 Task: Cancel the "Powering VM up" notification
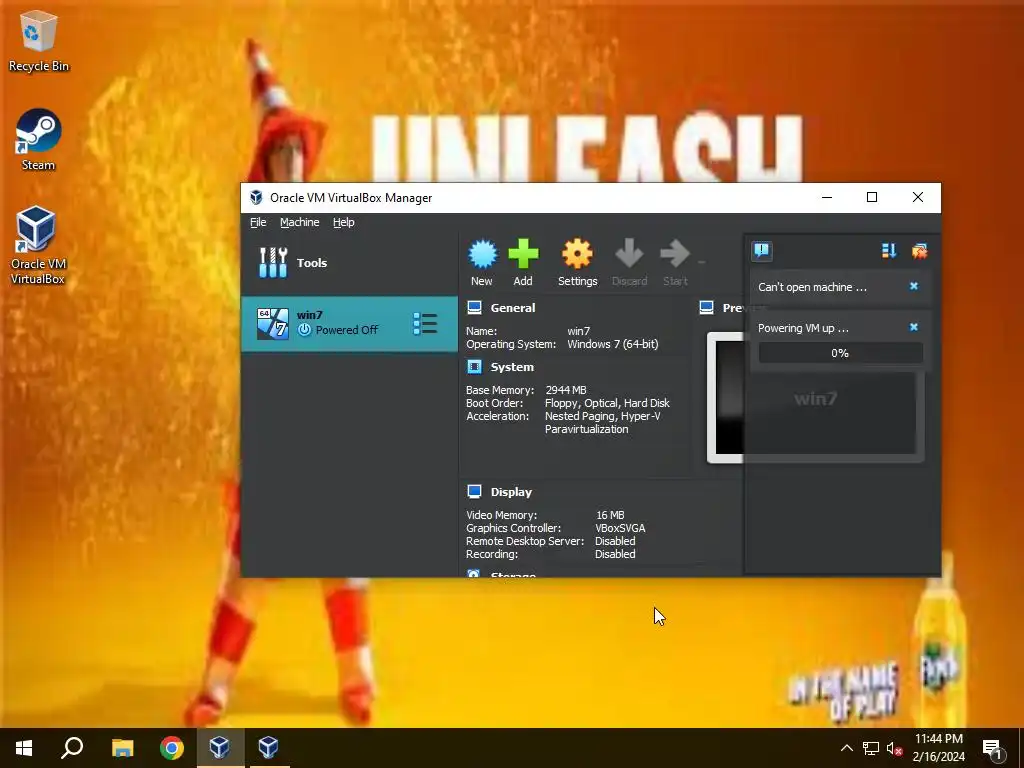[x=914, y=327]
